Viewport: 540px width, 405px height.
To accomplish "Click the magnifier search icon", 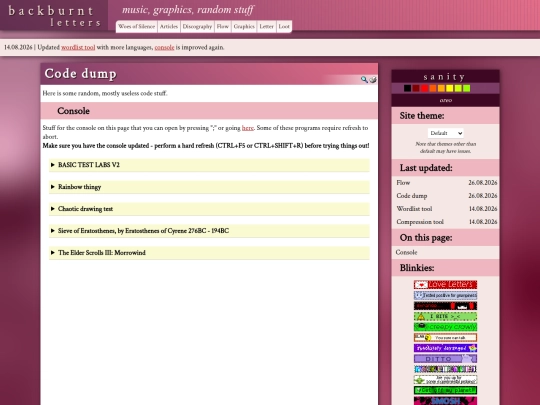I will coord(364,80).
